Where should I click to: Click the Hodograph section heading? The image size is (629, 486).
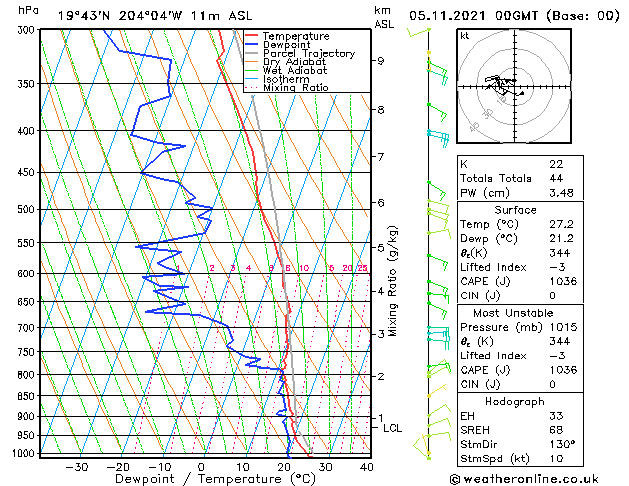[515, 401]
